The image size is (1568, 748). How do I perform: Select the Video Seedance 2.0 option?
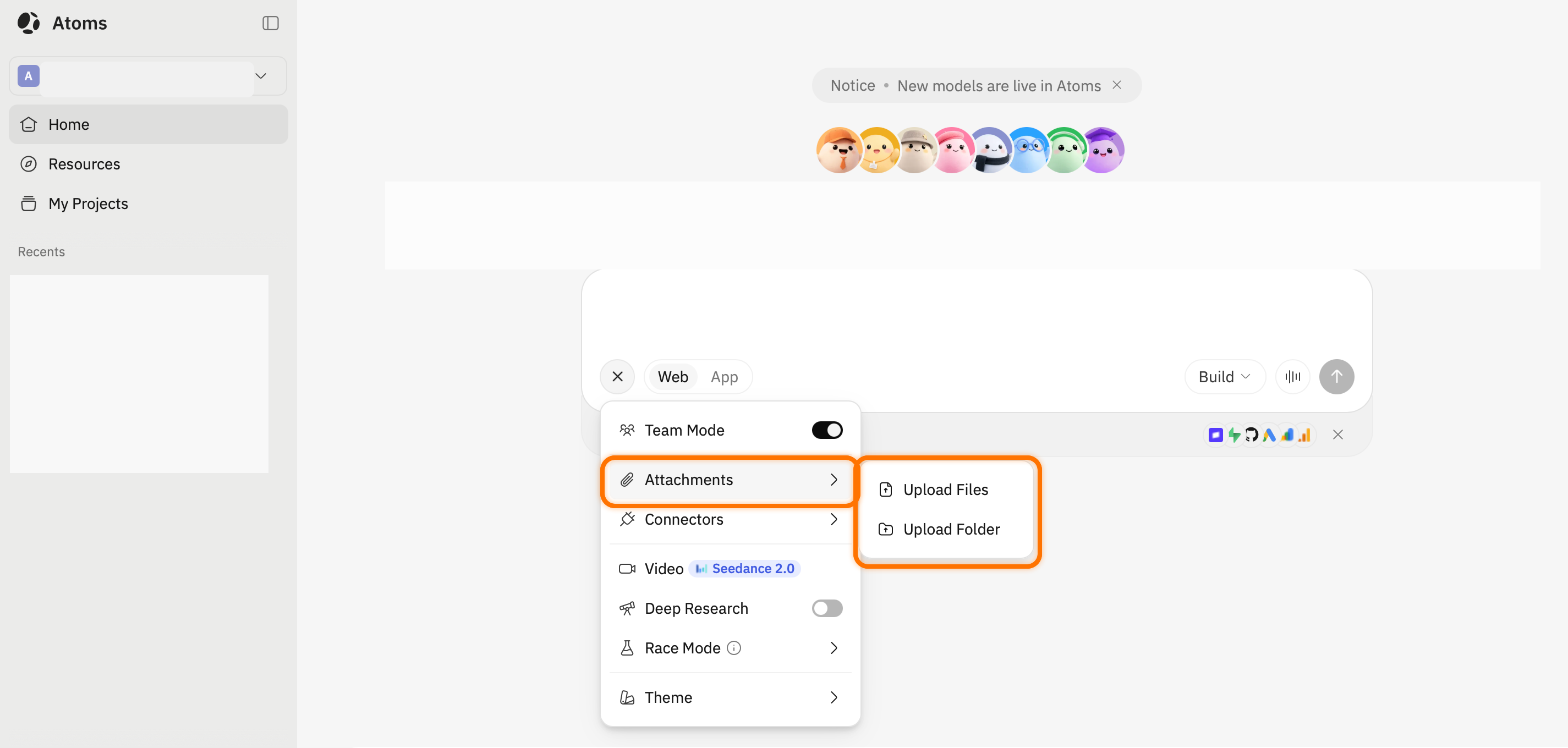click(730, 569)
